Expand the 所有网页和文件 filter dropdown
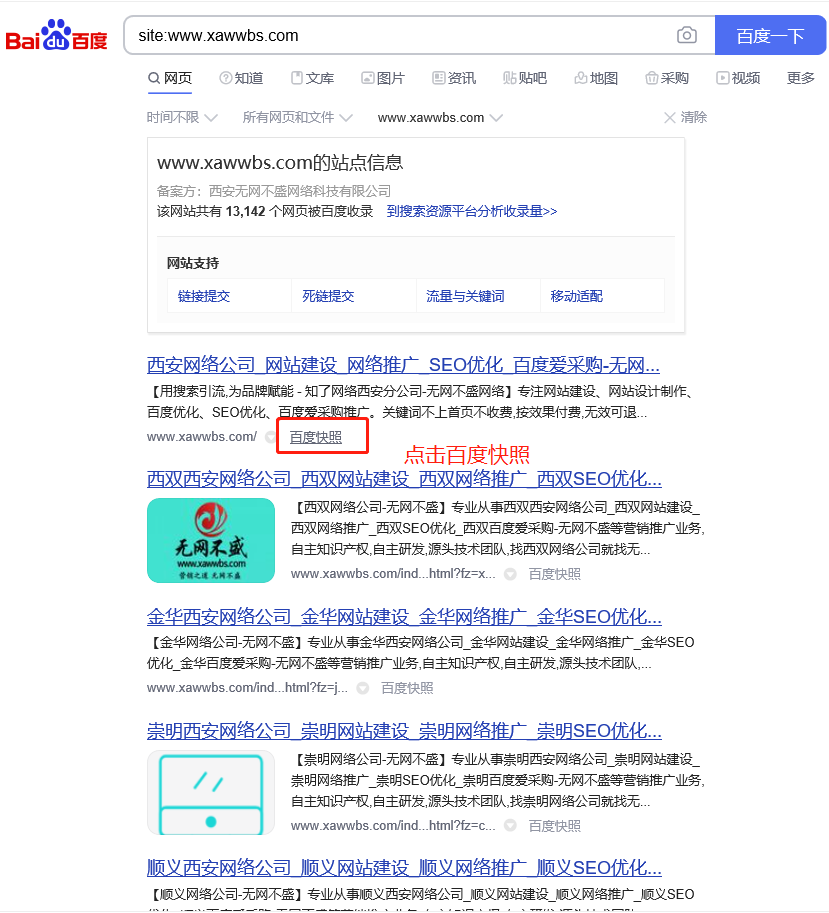The width and height of the screenshot is (829, 913). coord(297,118)
